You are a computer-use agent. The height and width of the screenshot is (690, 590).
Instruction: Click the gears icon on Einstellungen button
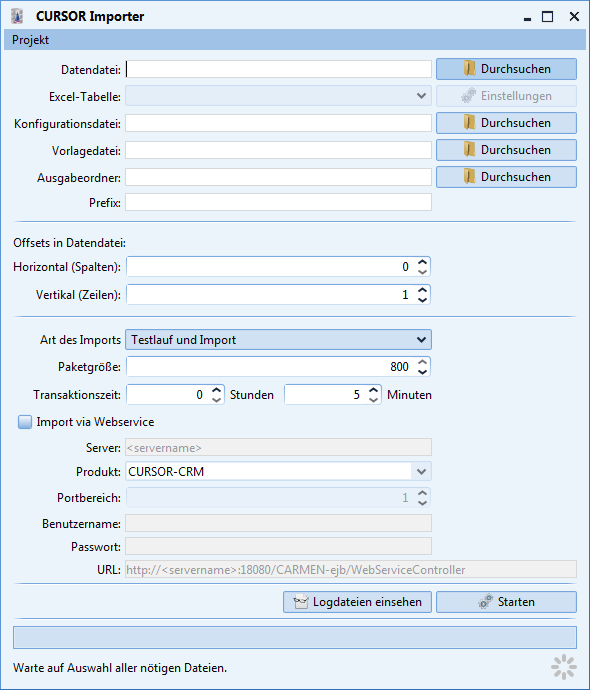coord(469,95)
